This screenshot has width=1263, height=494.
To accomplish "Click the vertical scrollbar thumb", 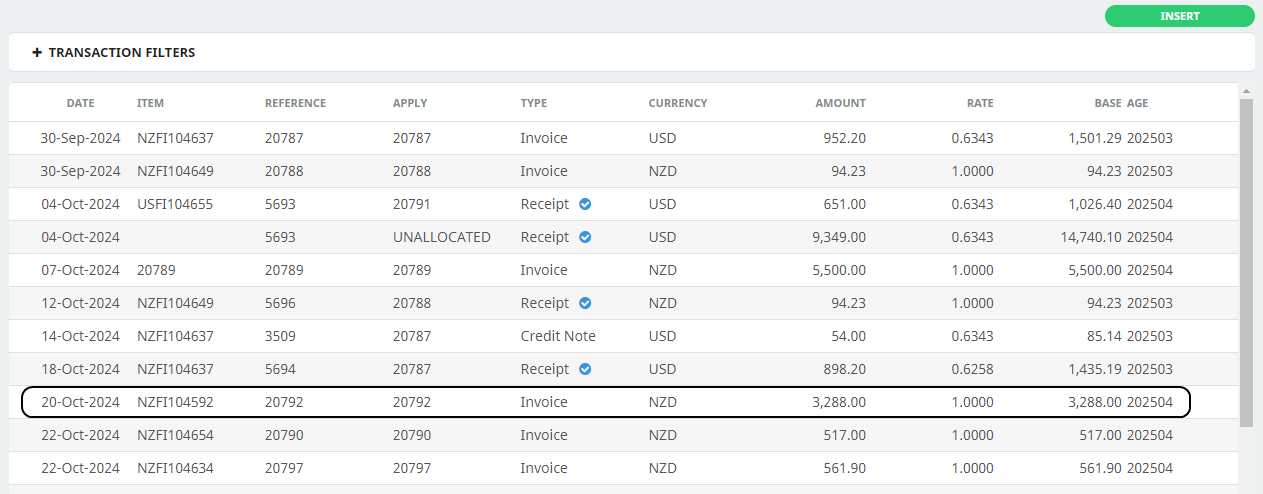I will (1246, 262).
